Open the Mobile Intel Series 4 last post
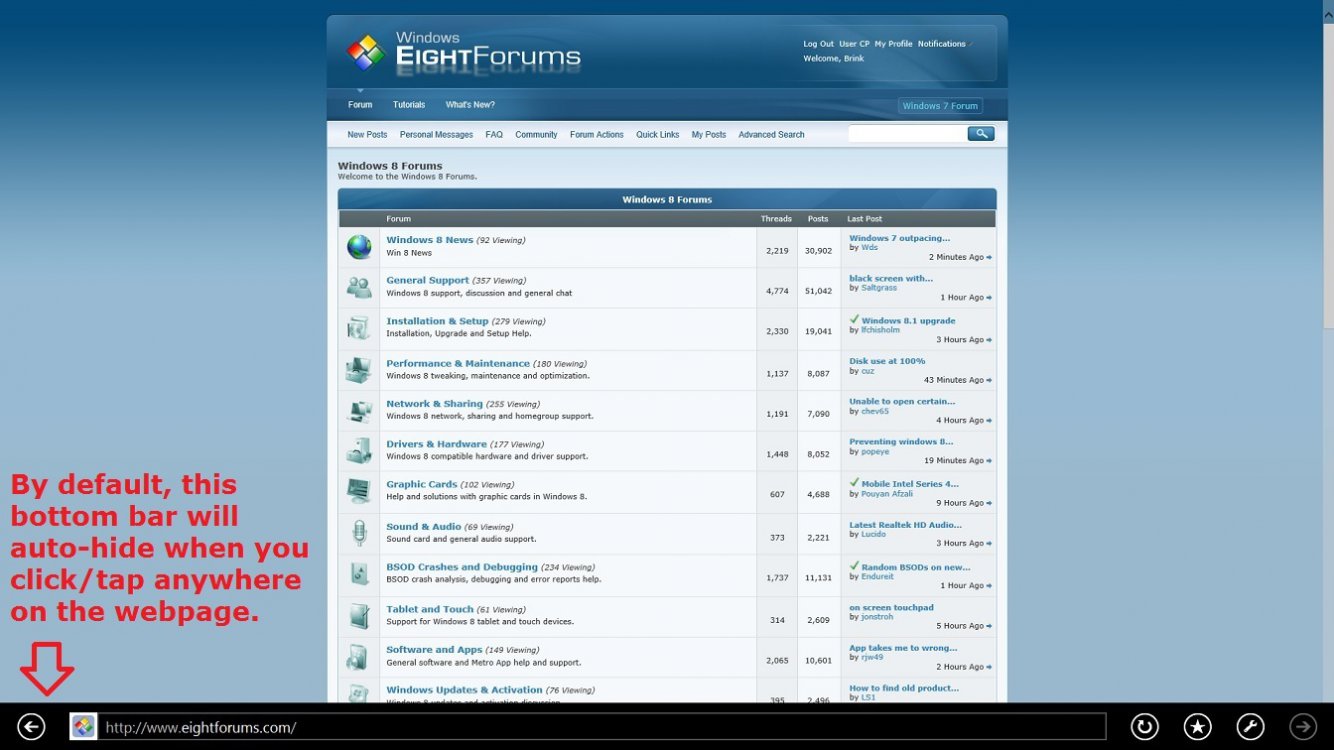 [910, 484]
